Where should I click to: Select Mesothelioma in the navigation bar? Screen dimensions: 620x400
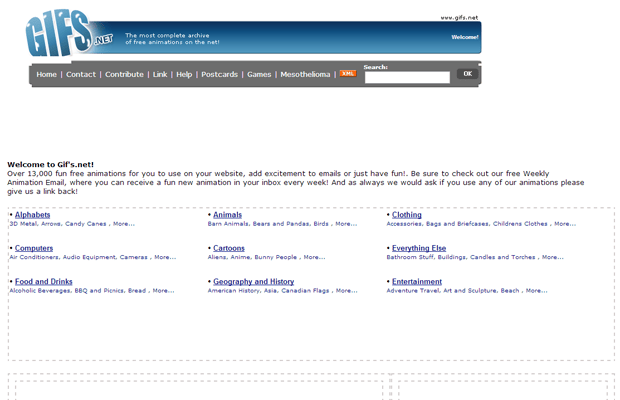point(305,74)
